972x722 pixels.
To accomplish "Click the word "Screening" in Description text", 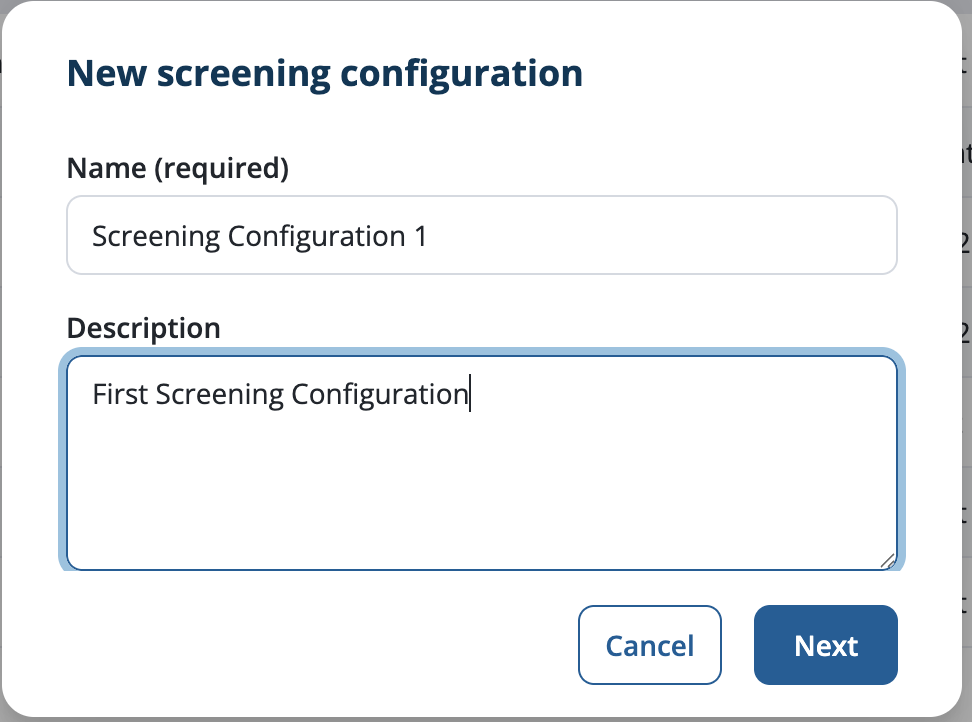I will point(219,395).
